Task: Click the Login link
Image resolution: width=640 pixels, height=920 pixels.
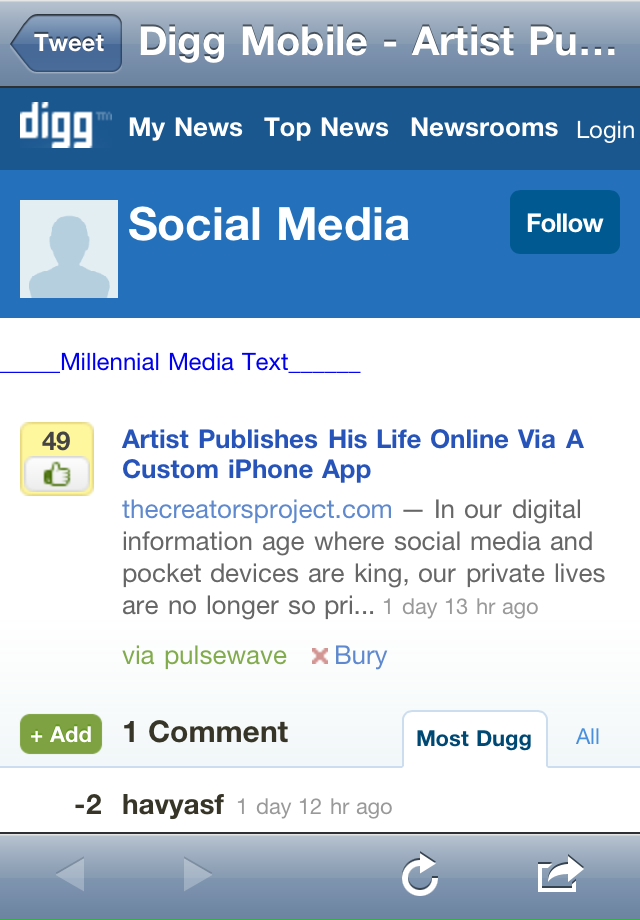Action: point(605,130)
